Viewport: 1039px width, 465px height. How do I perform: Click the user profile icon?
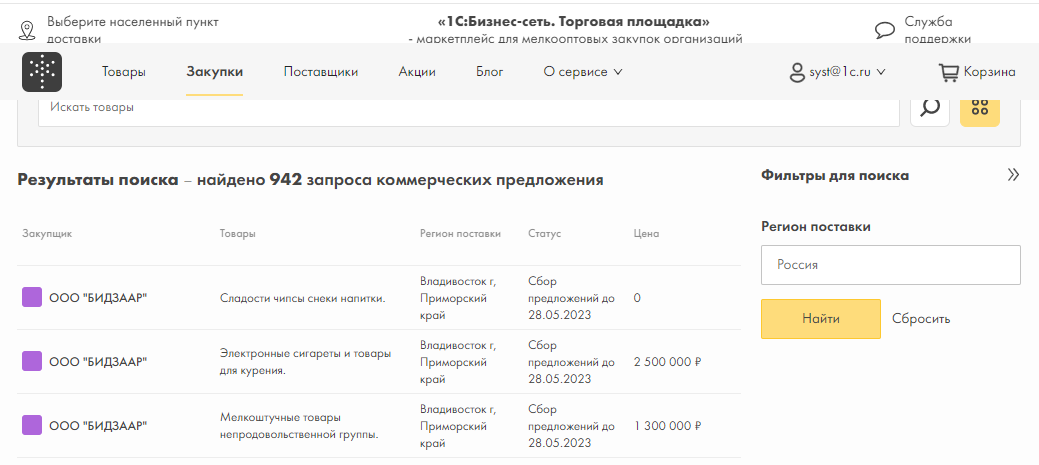click(x=796, y=72)
